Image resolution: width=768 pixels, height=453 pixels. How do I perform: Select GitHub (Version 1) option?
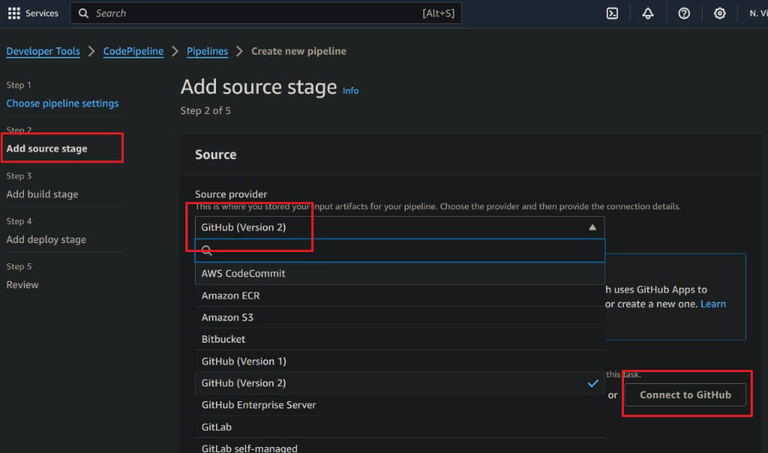[x=243, y=361]
